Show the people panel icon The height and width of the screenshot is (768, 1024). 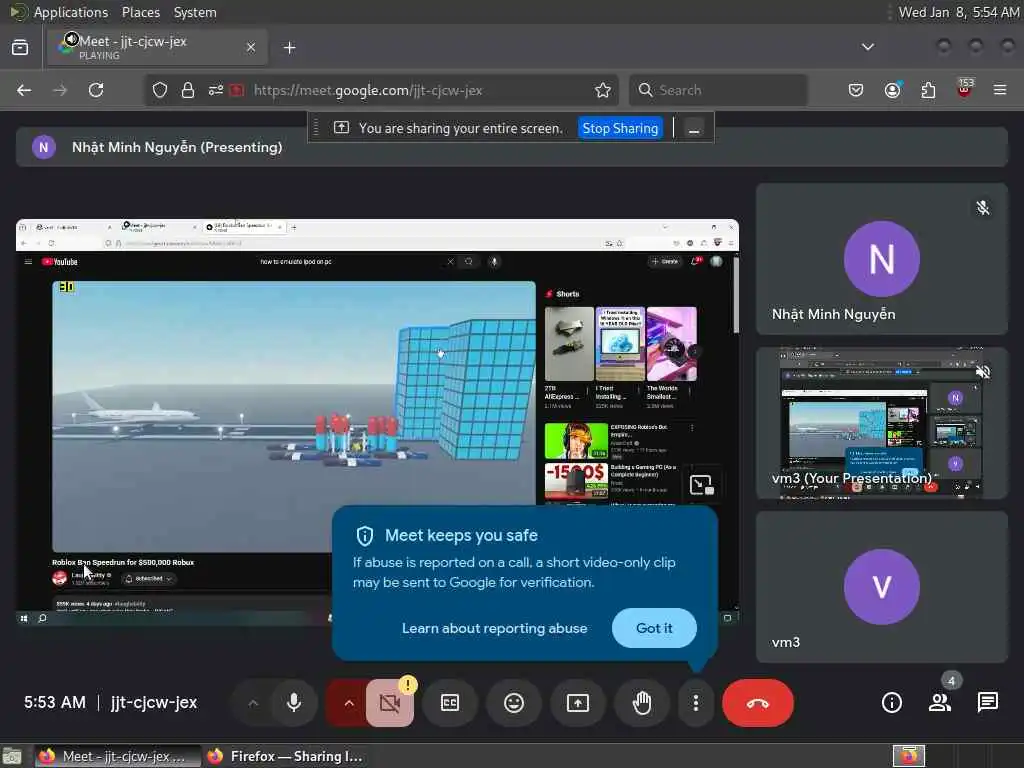[940, 703]
